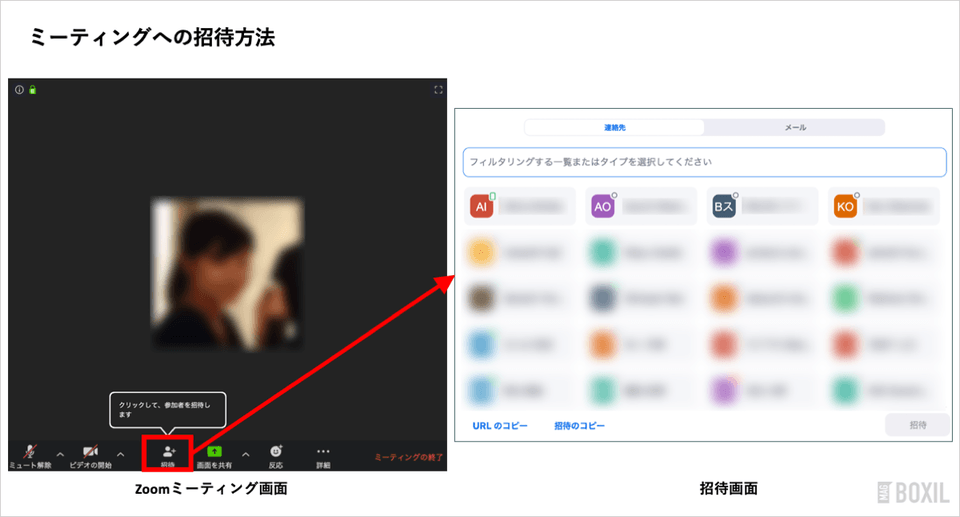Select the AO contact avatar
960x517 pixels.
pyautogui.click(x=602, y=206)
